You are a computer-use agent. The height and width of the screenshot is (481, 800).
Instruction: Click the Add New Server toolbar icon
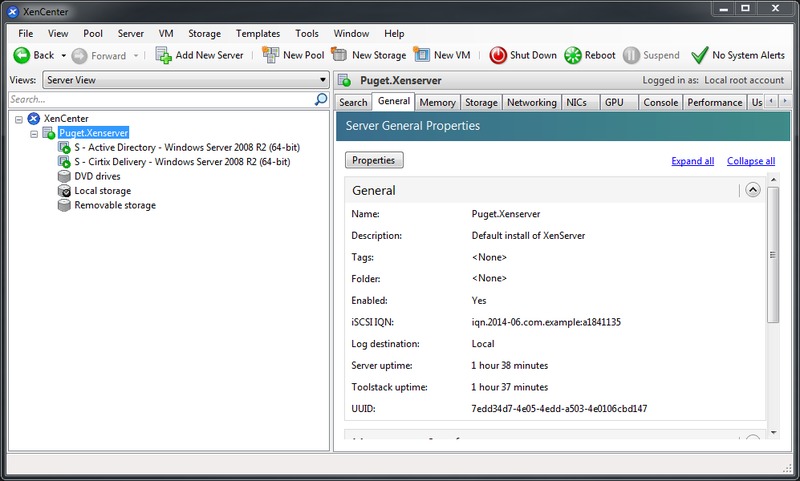tap(163, 56)
